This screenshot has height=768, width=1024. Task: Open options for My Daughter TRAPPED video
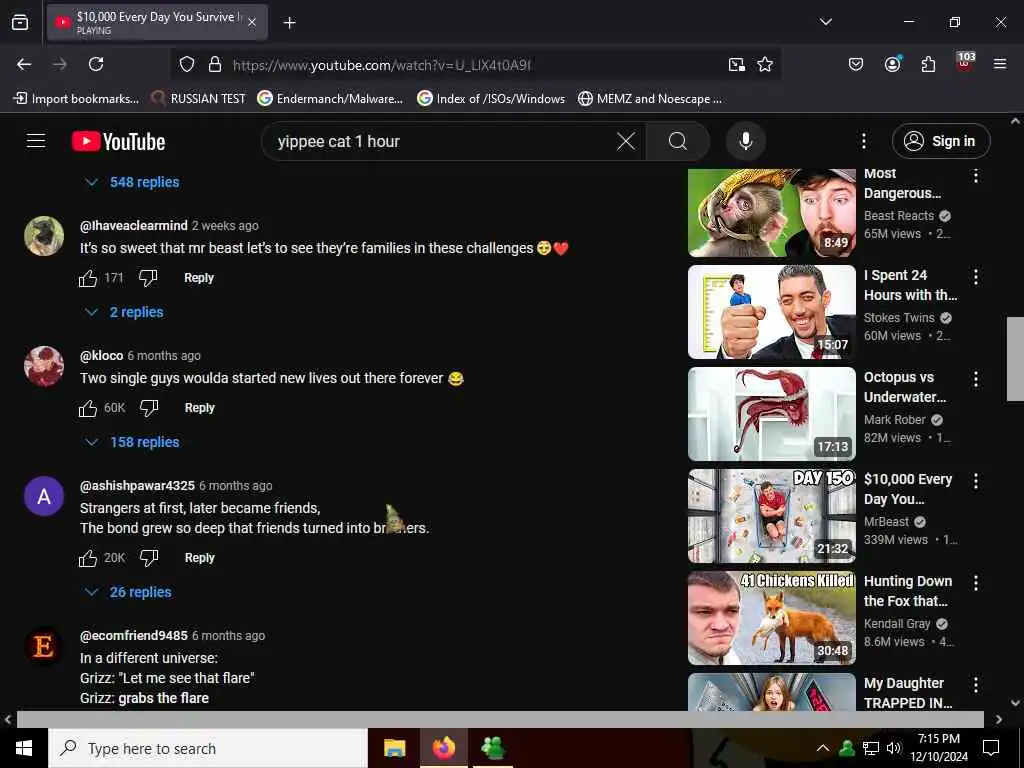(976, 685)
